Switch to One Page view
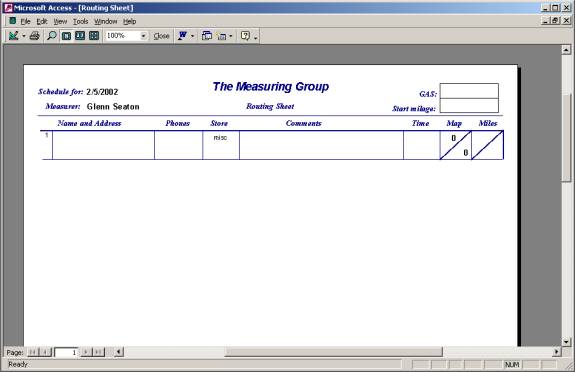This screenshot has width=575, height=372. click(66, 36)
